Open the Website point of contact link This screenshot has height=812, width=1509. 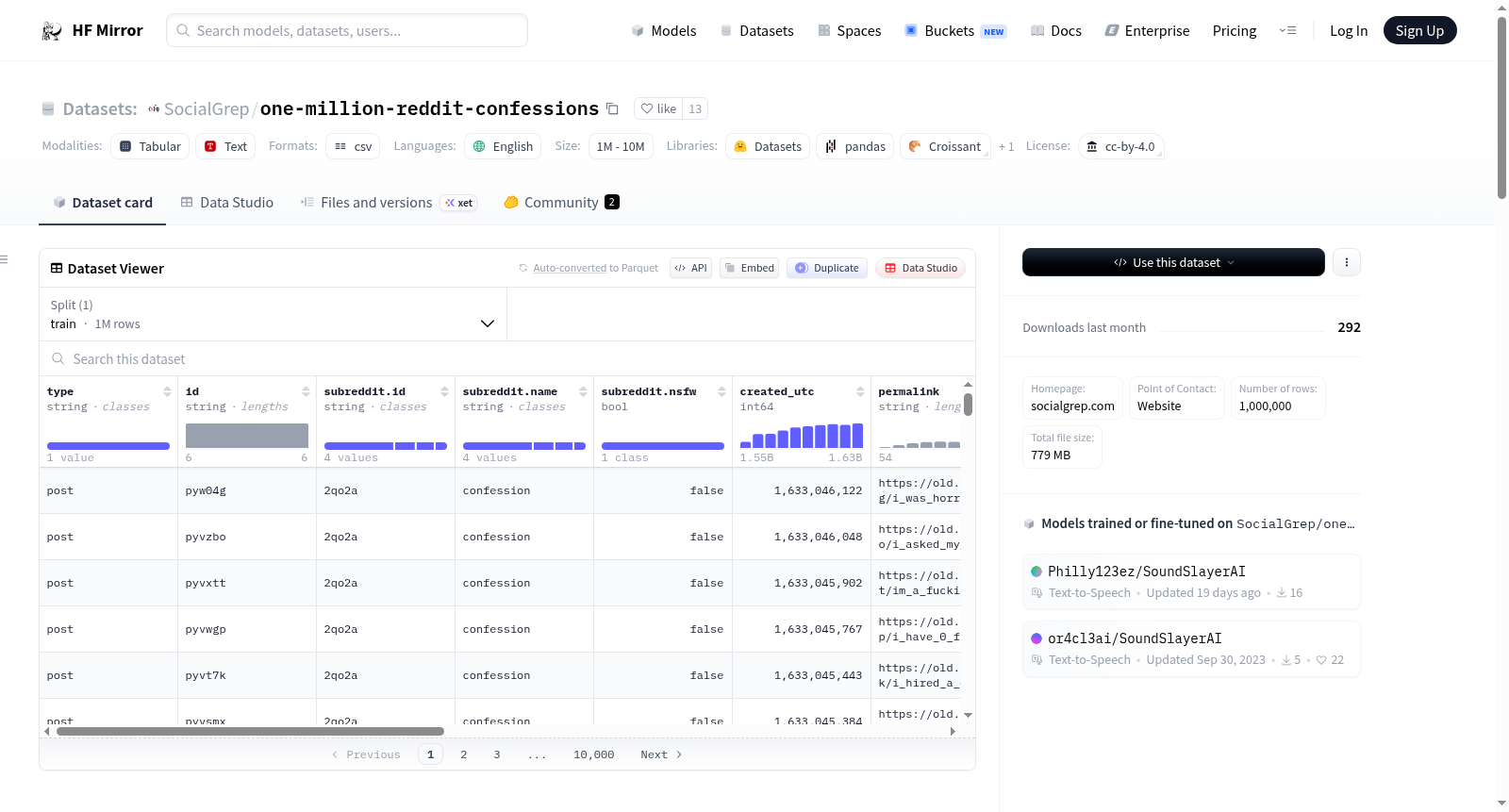click(1159, 406)
